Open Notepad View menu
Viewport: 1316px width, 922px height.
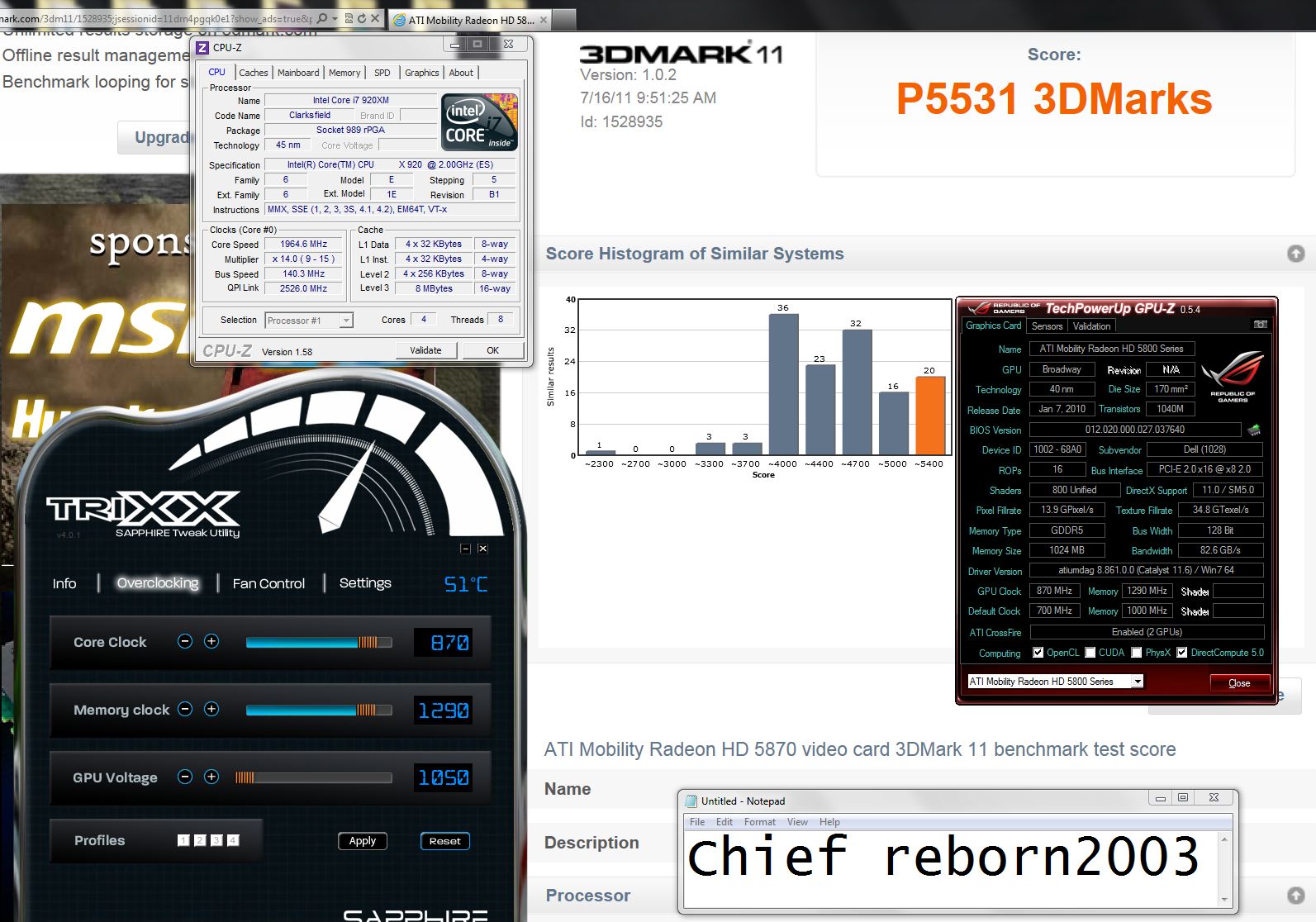[x=797, y=822]
